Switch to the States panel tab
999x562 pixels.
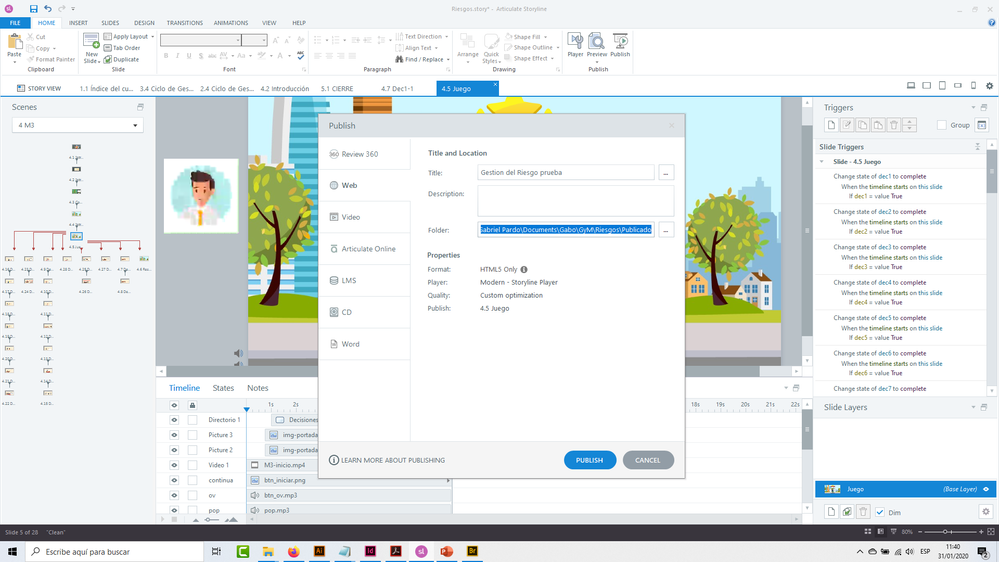tap(223, 388)
